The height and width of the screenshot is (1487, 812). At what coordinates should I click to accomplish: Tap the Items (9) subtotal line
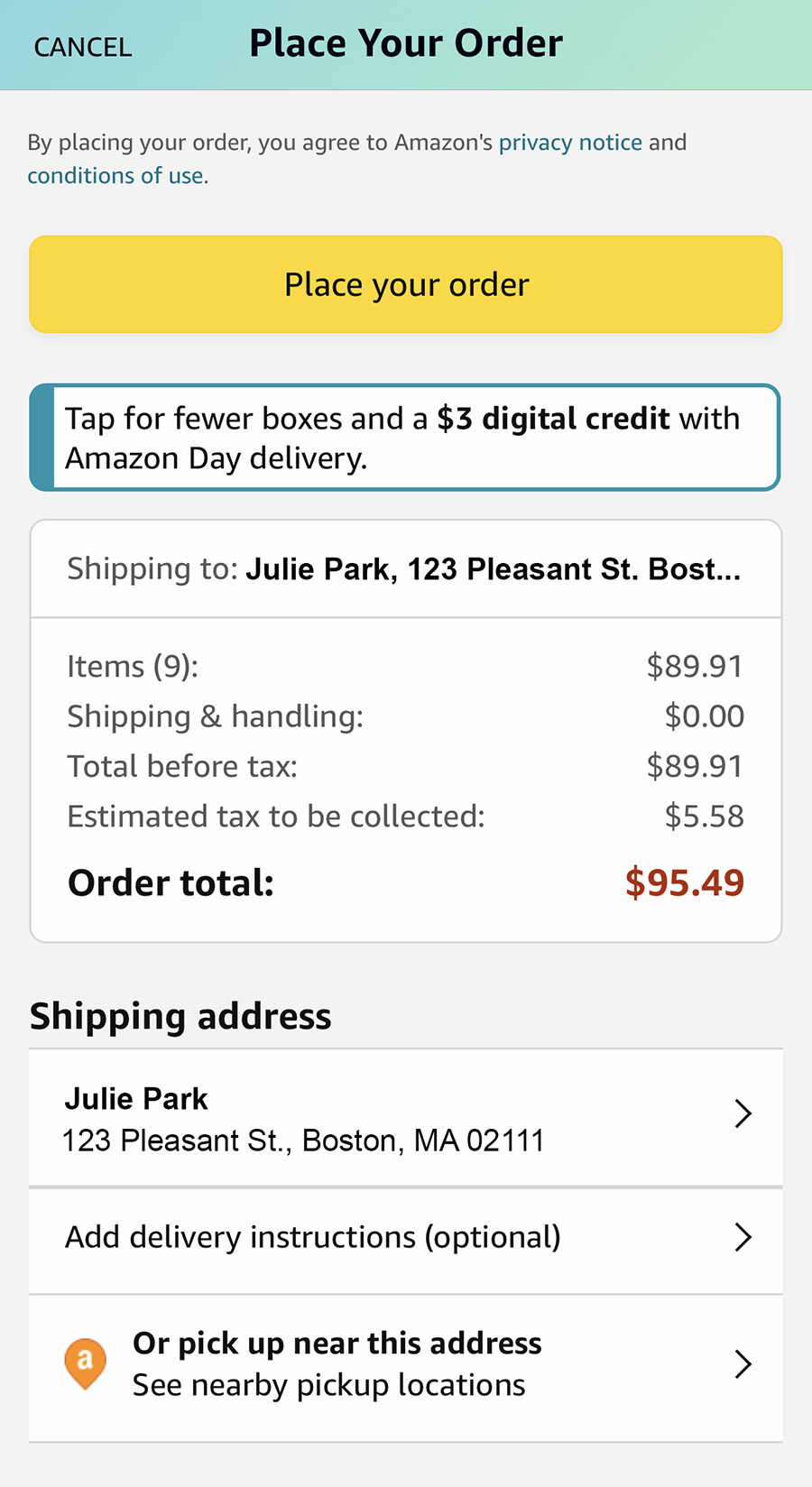(x=133, y=667)
